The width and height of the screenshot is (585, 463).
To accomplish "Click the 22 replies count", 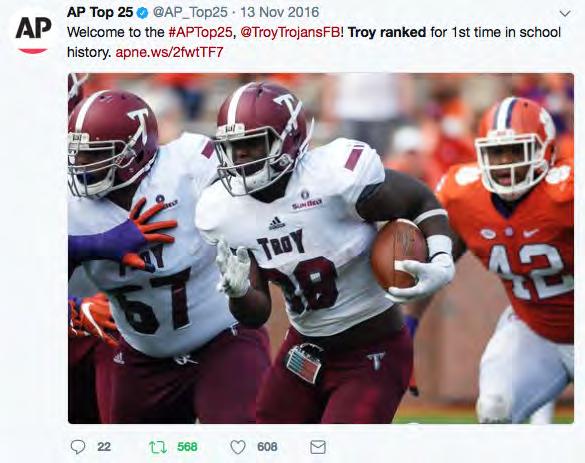I will (x=104, y=447).
